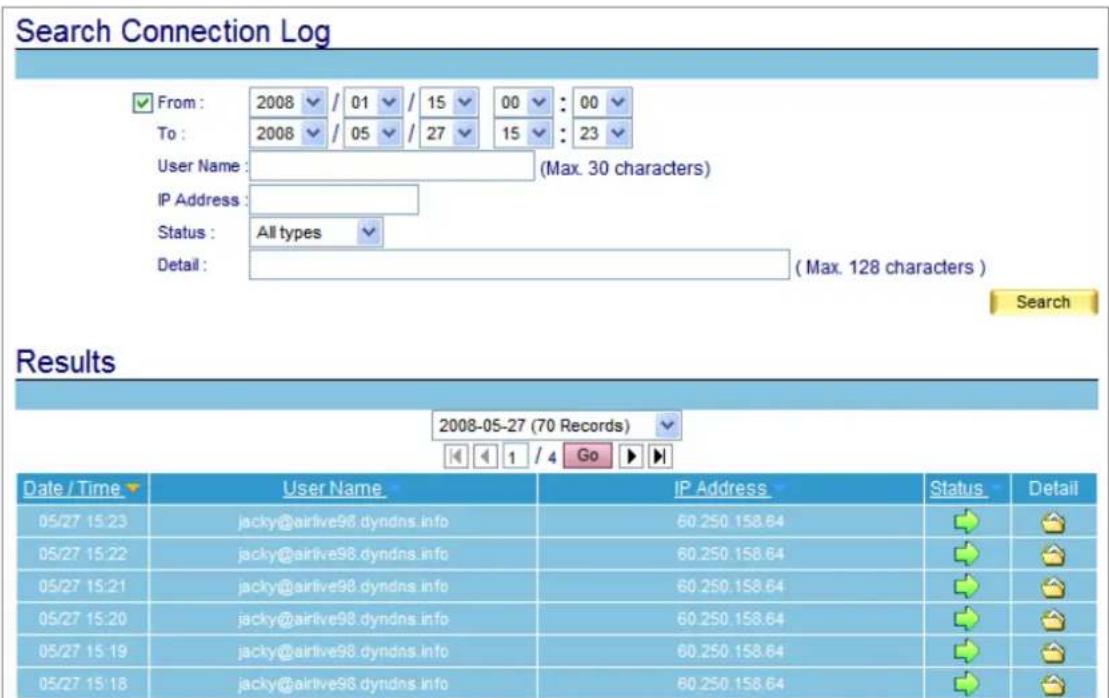
Task: Open the To day dropdown showing 27
Action: pyautogui.click(x=449, y=134)
